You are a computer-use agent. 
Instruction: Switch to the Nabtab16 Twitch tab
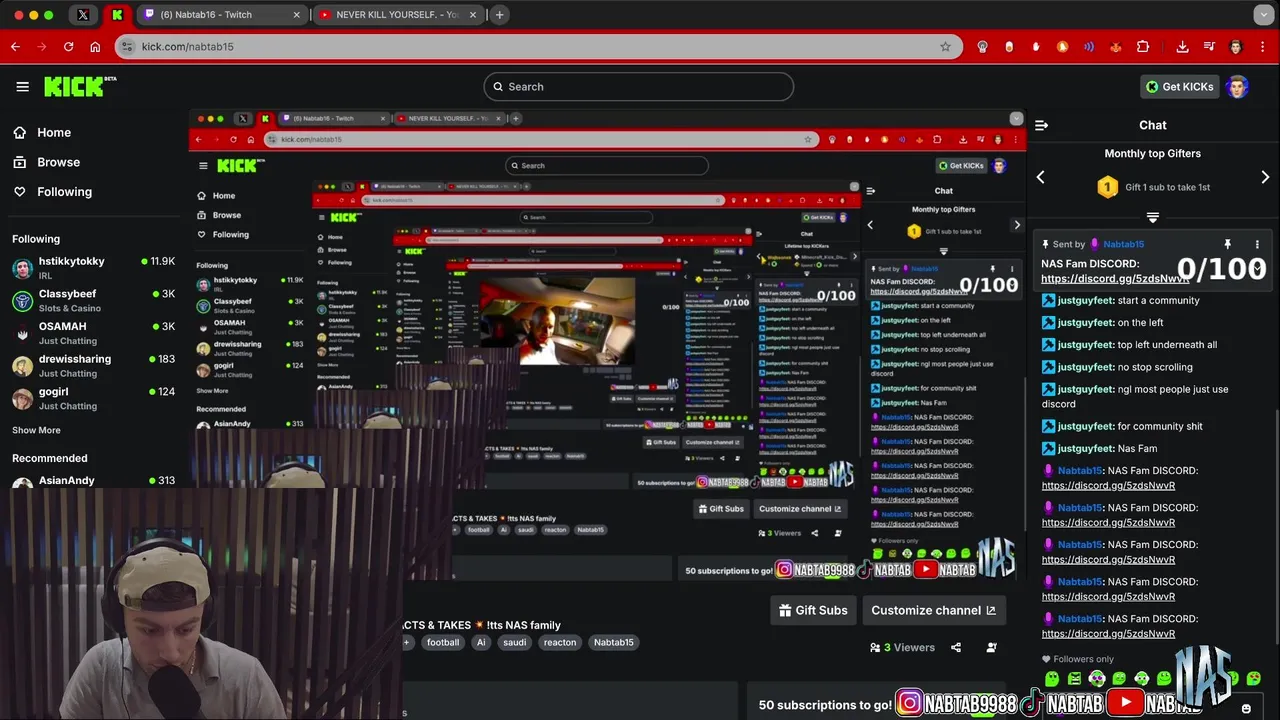coord(221,15)
